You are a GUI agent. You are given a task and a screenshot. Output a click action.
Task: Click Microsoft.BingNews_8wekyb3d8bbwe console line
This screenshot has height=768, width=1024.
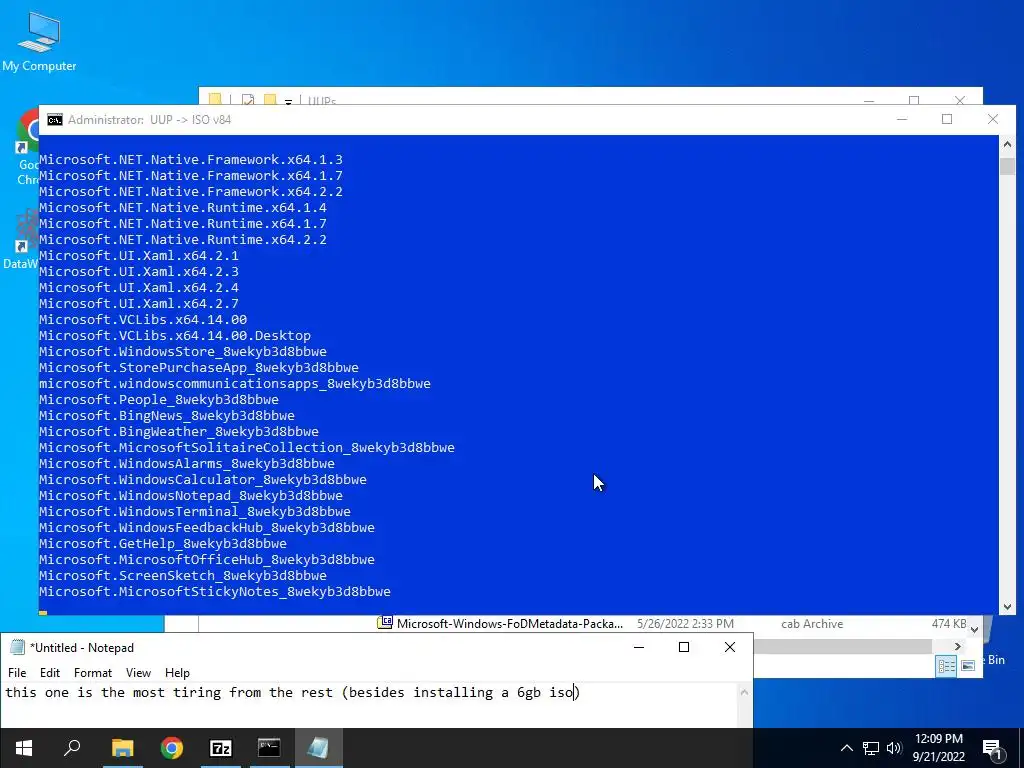pos(167,415)
